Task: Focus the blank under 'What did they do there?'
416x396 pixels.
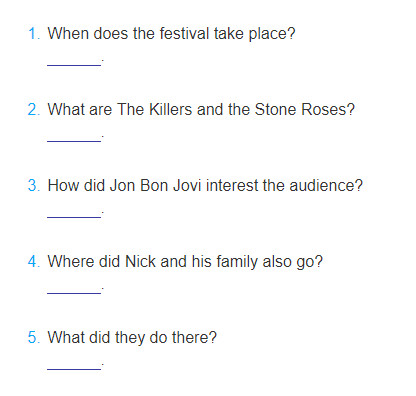Action: pos(74,367)
